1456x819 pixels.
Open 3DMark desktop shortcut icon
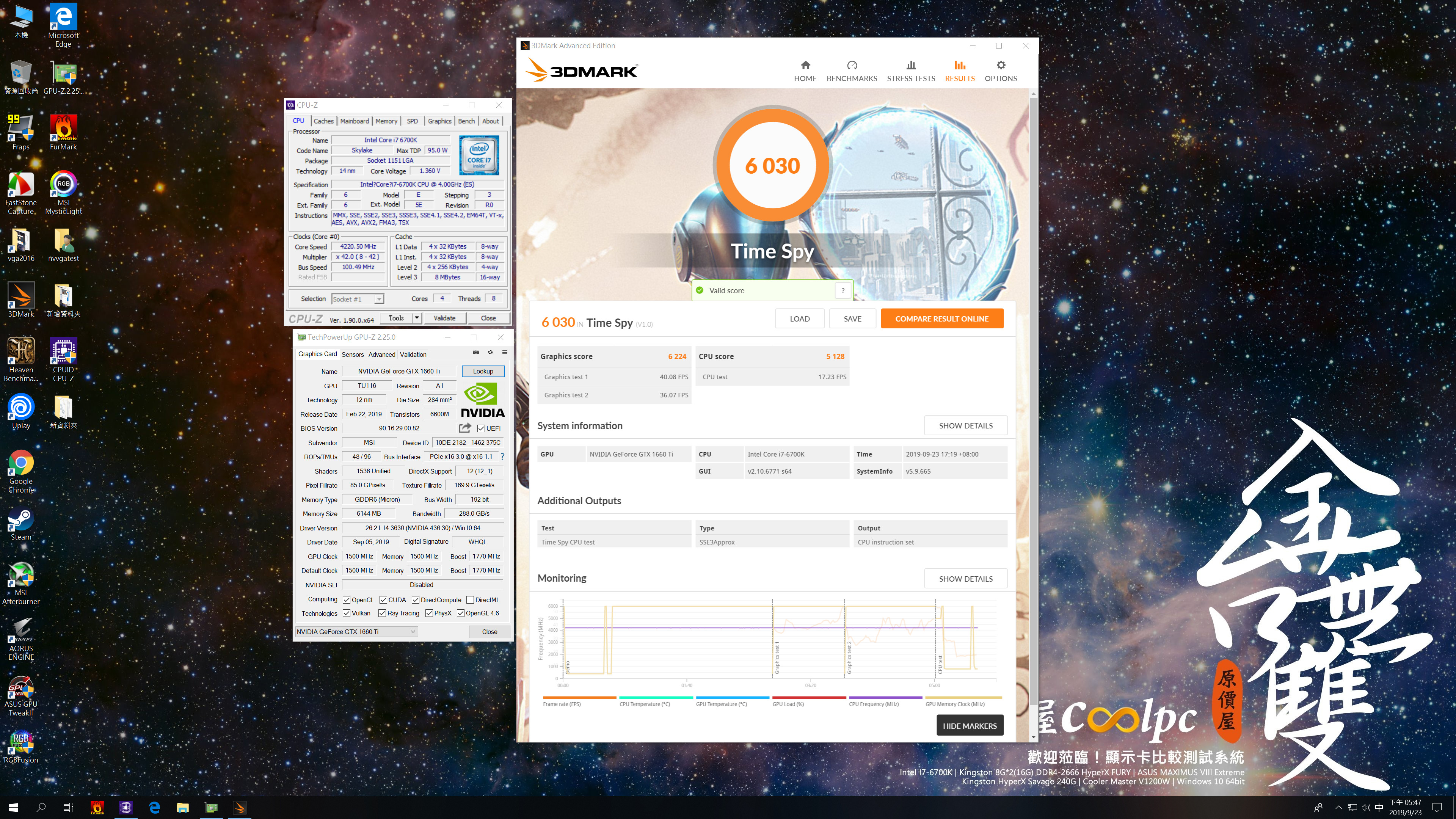pyautogui.click(x=21, y=300)
